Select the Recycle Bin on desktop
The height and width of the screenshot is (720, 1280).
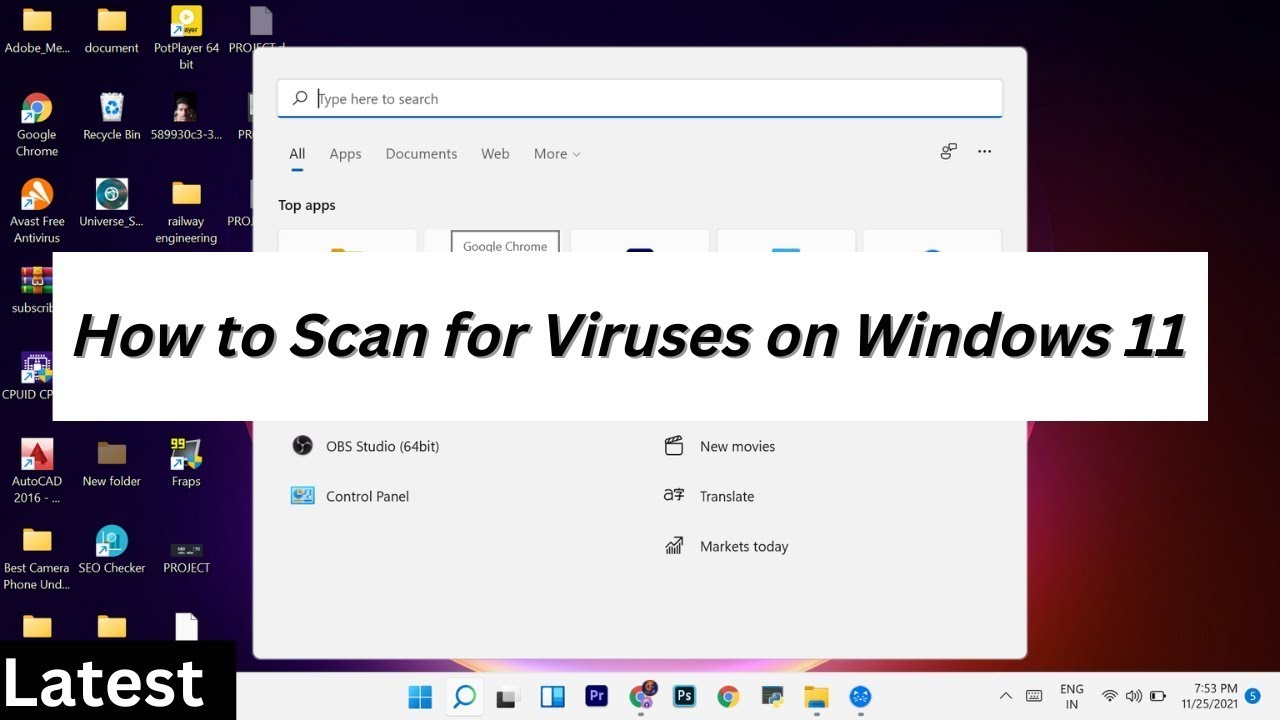[112, 117]
